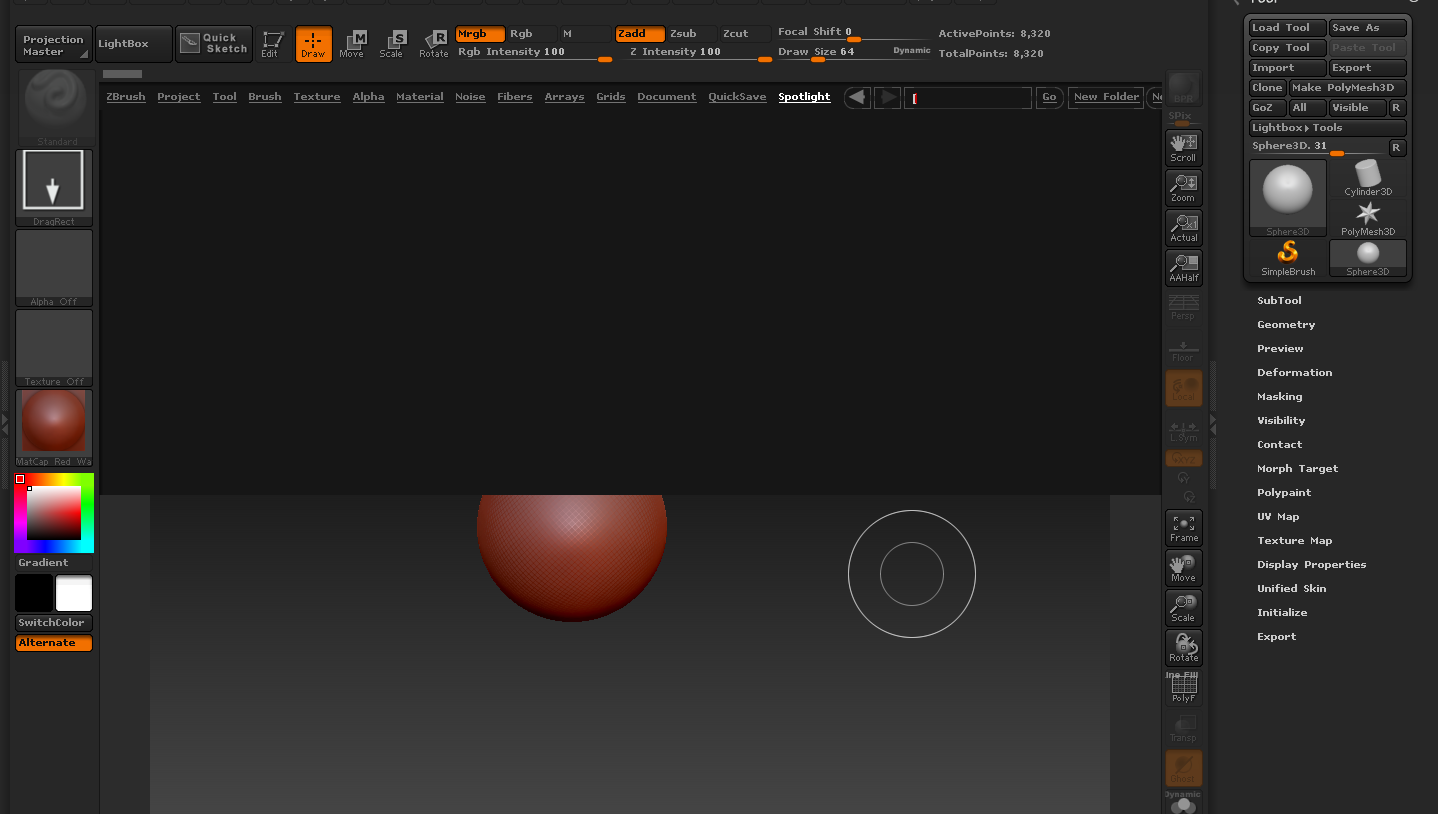Toggle Rgb channel
The height and width of the screenshot is (814, 1440).
(531, 34)
